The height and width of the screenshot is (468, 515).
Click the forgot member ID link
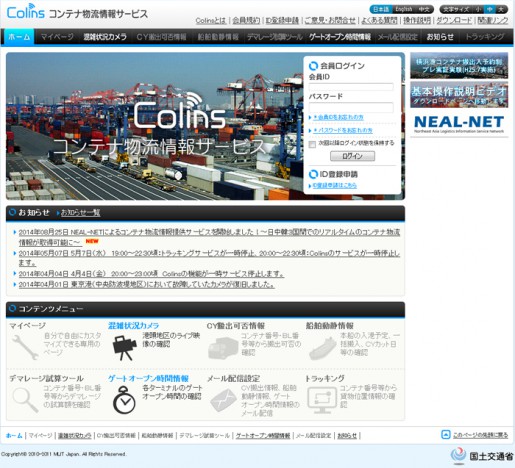[x=338, y=117]
